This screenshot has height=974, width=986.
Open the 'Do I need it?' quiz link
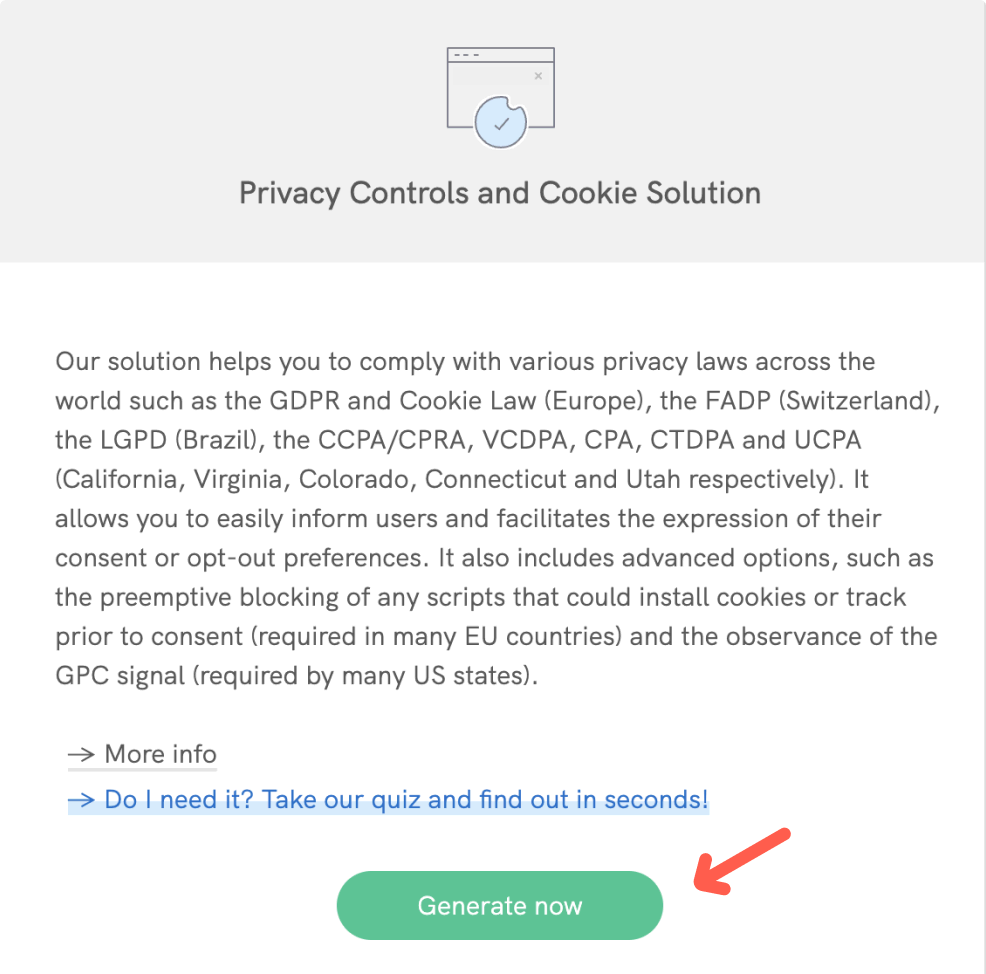click(x=406, y=800)
